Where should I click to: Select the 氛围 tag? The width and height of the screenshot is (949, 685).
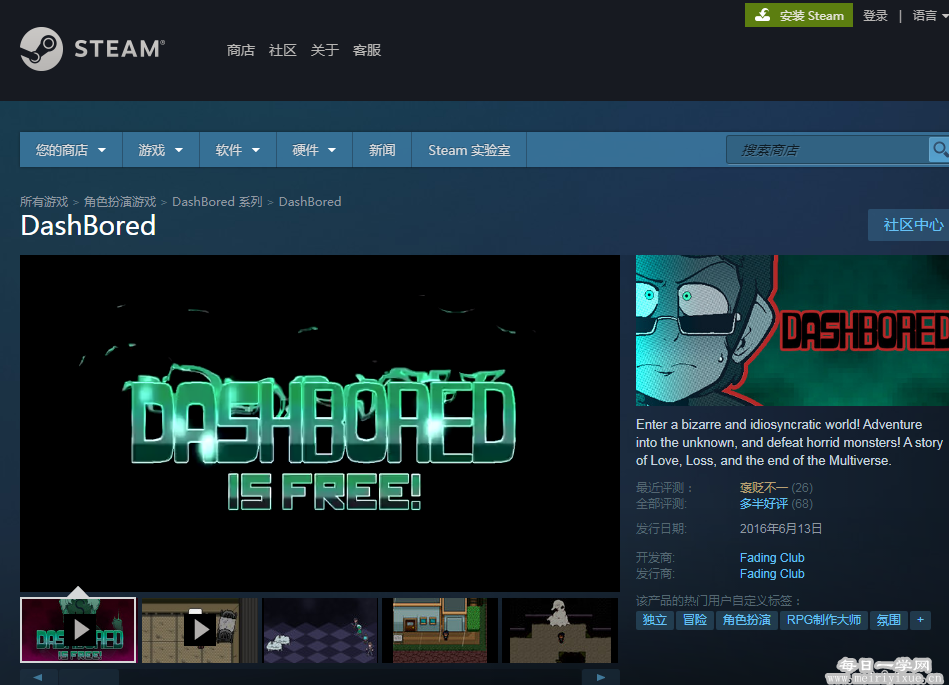[888, 620]
